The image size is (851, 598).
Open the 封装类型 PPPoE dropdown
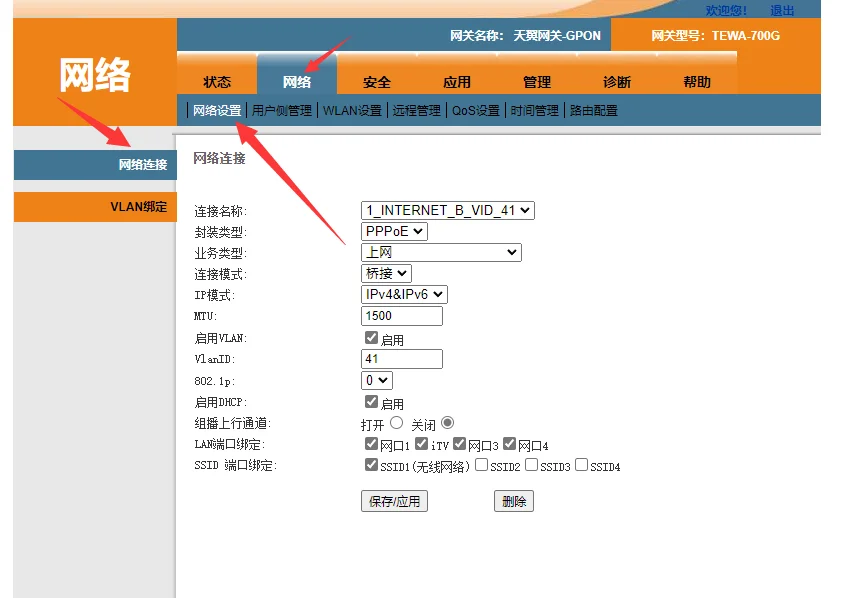tap(394, 231)
